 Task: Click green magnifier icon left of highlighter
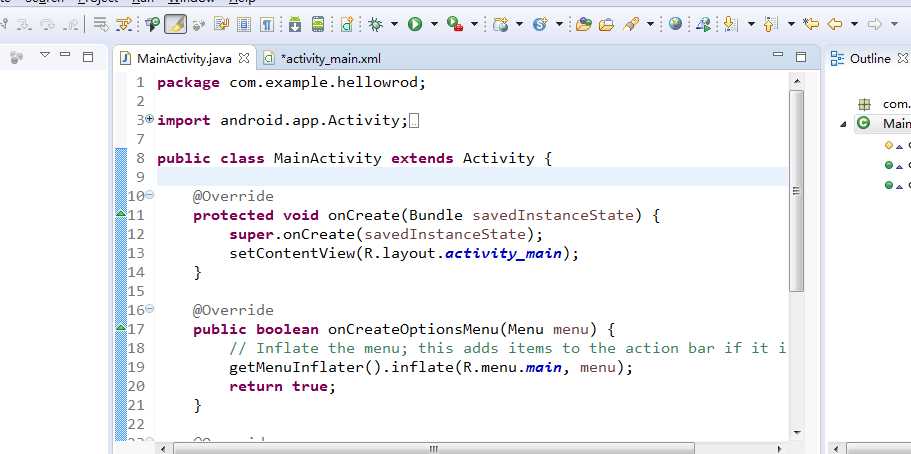[153, 24]
